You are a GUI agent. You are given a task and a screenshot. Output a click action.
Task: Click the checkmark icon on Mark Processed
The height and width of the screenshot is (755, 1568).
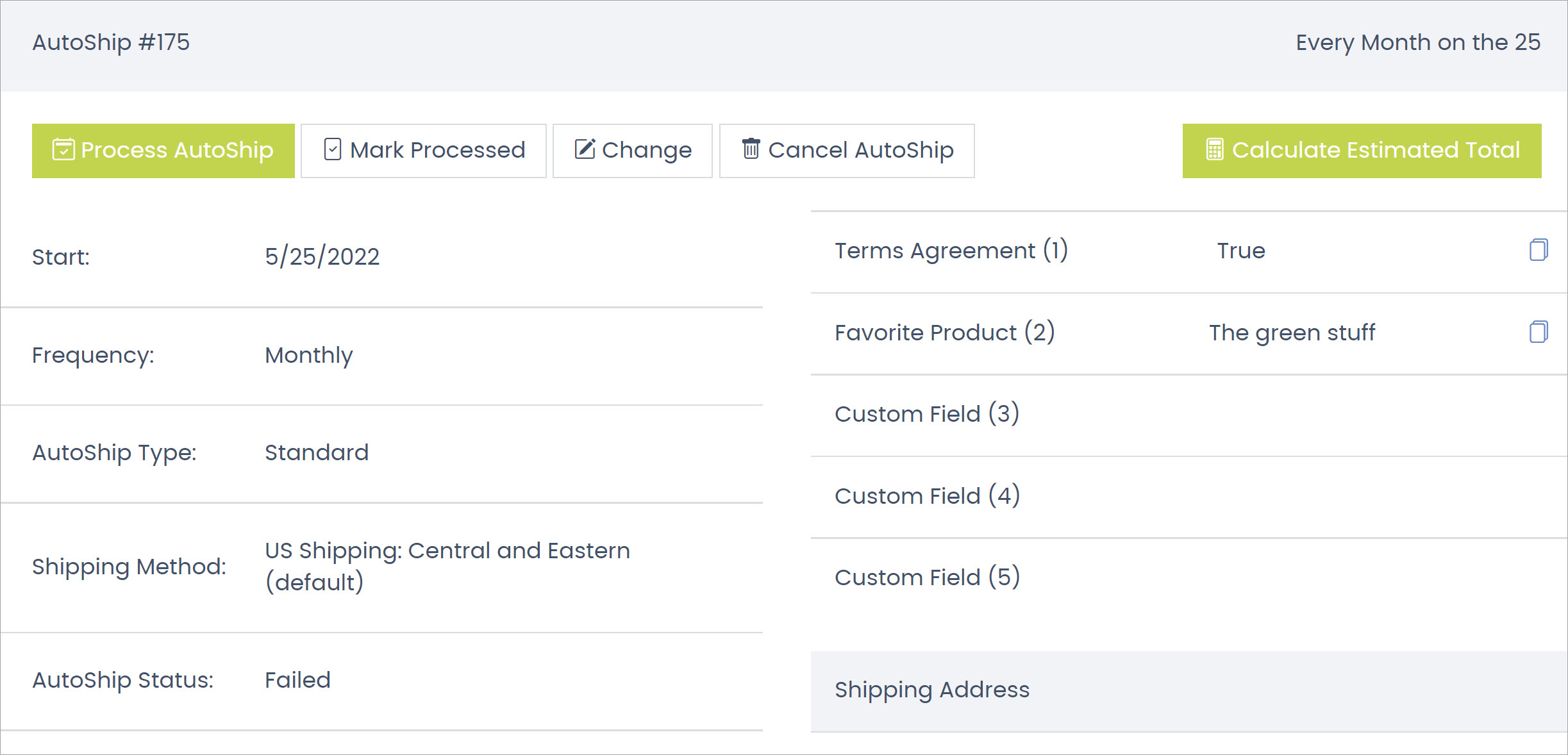click(x=333, y=149)
